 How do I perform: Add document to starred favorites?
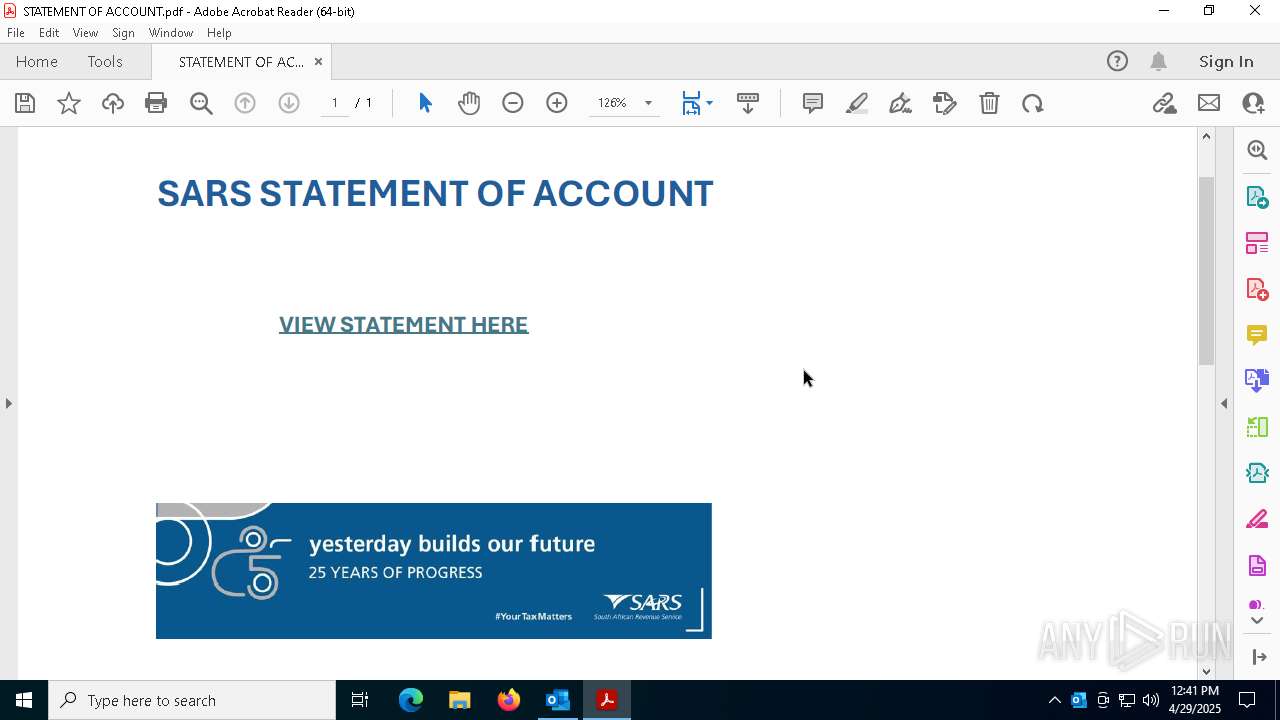click(69, 103)
